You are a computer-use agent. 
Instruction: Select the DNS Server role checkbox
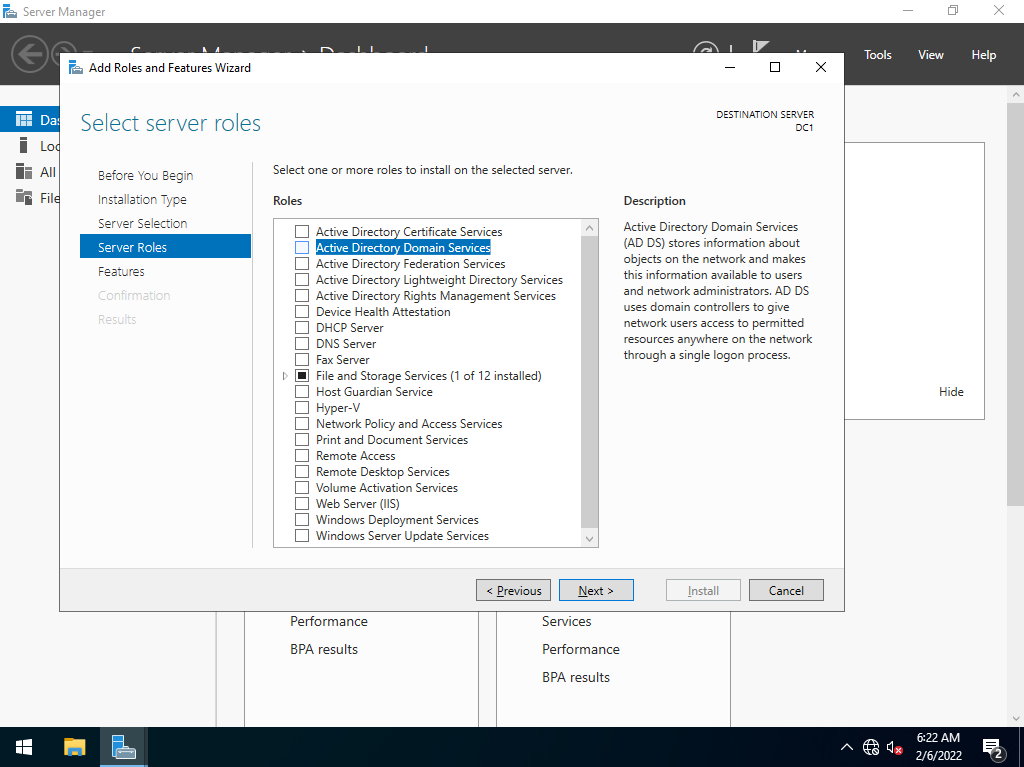(x=302, y=344)
